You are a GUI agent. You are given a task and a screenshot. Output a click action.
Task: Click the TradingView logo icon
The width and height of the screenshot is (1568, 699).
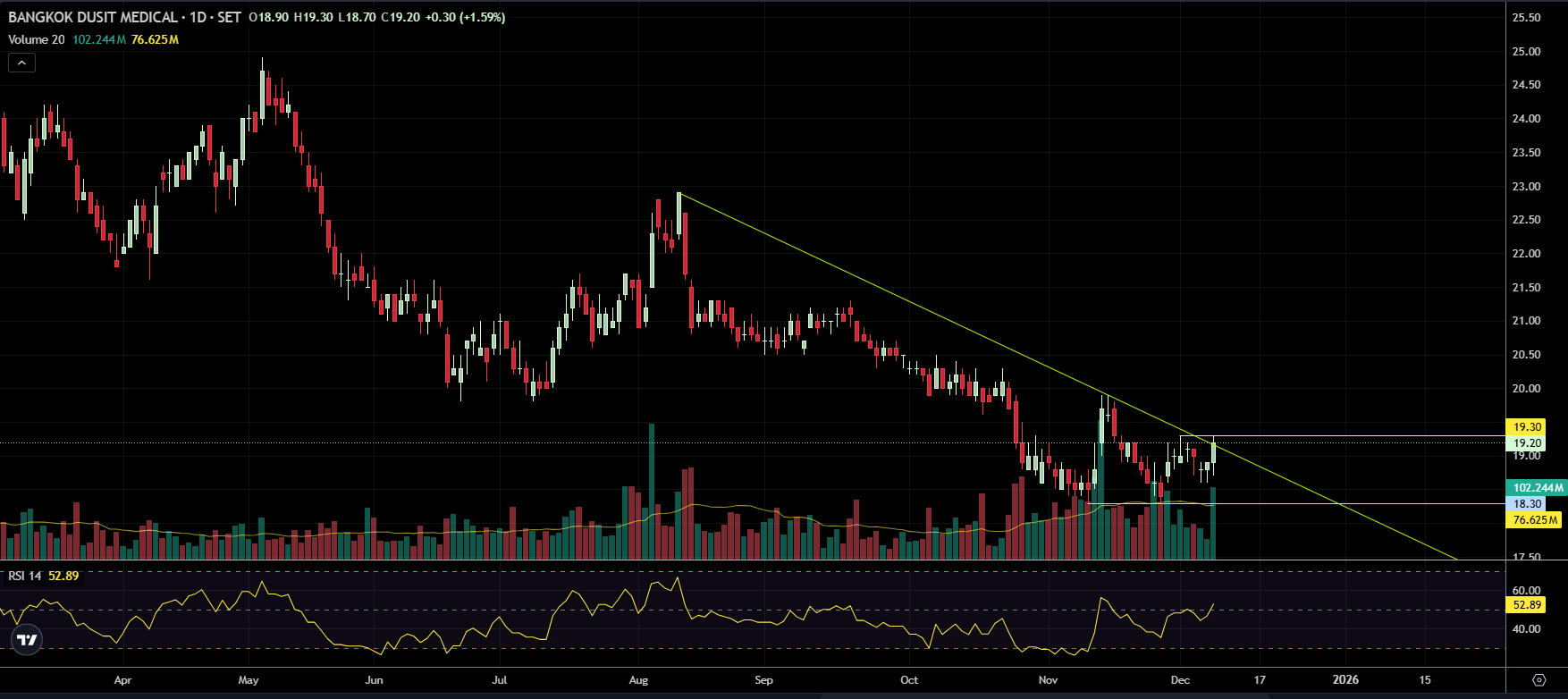click(x=27, y=640)
